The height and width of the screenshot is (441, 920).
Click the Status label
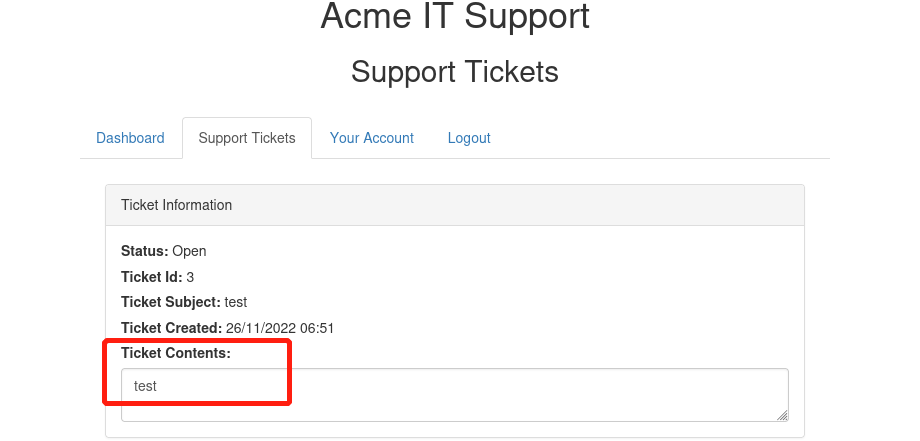(x=144, y=251)
